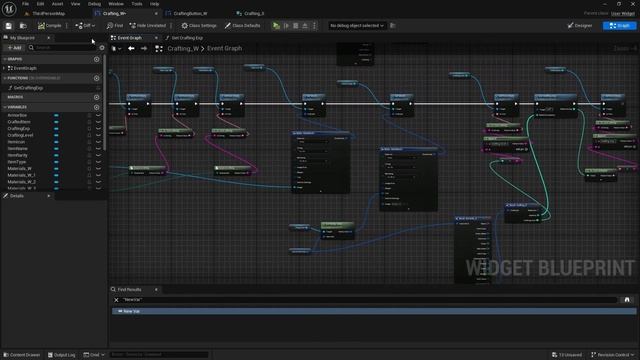
Task: Collapse the VARIABLES section
Action: tap(4, 107)
